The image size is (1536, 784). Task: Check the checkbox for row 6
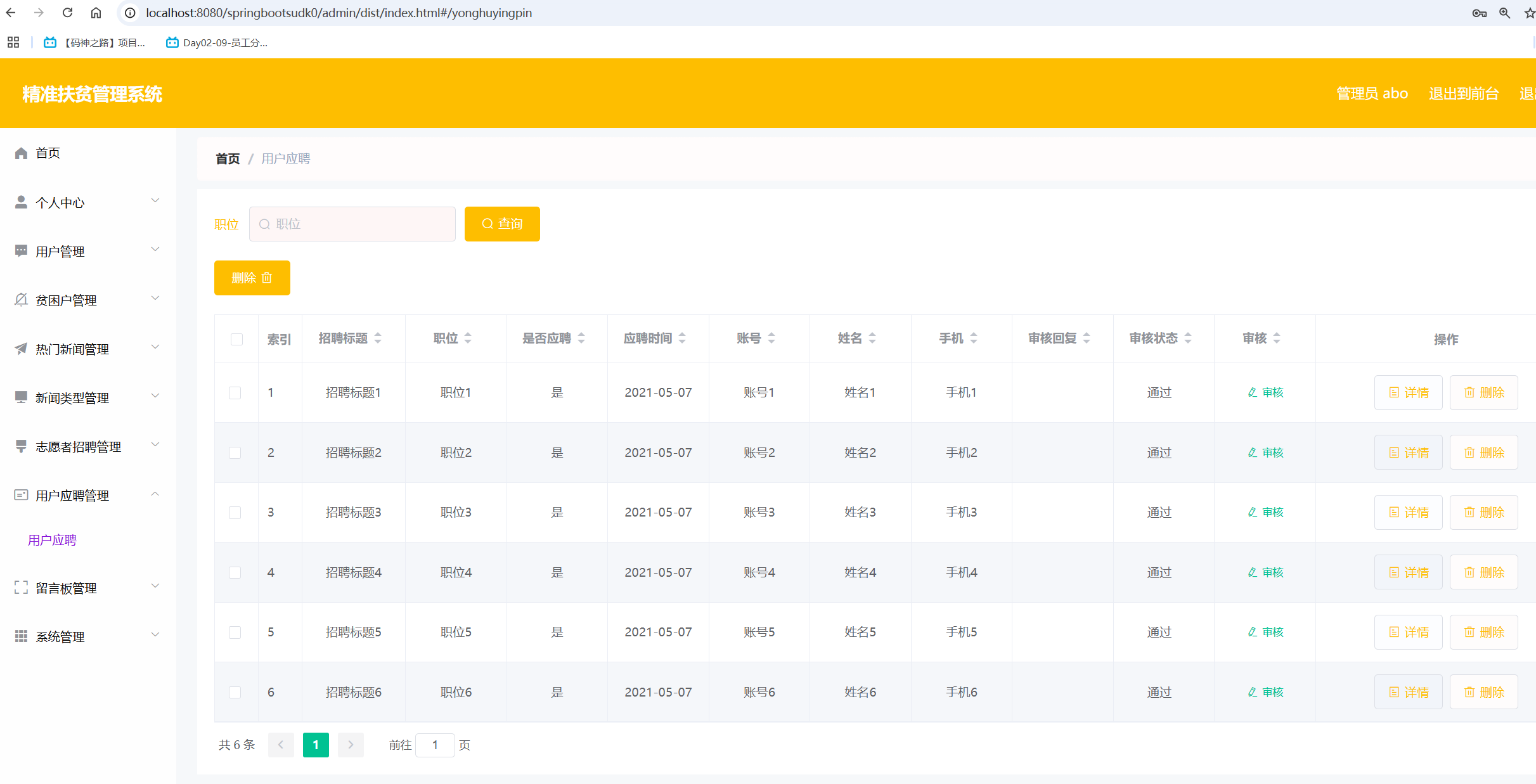click(235, 692)
